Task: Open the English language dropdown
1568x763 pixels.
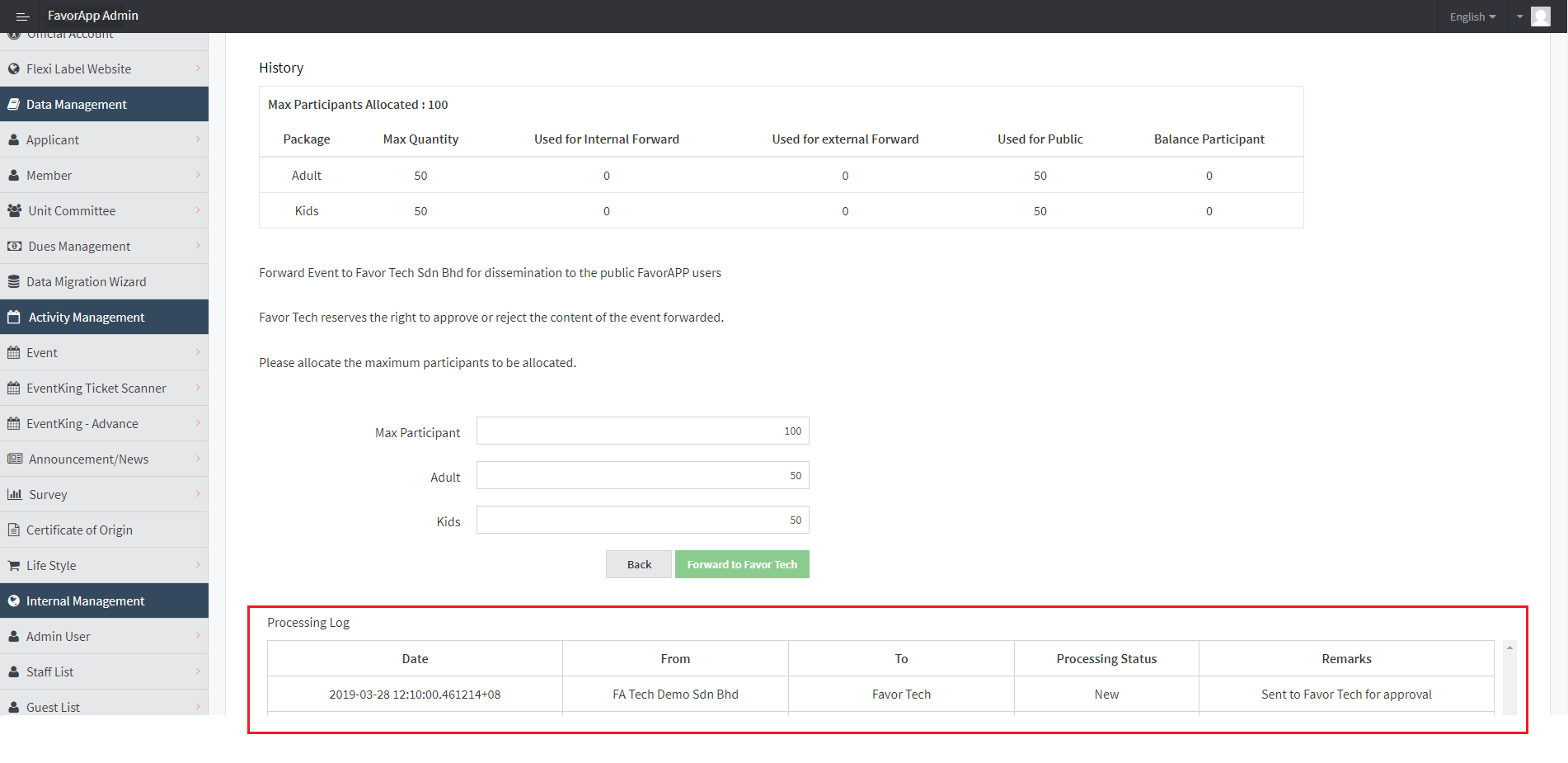Action: coord(1472,16)
